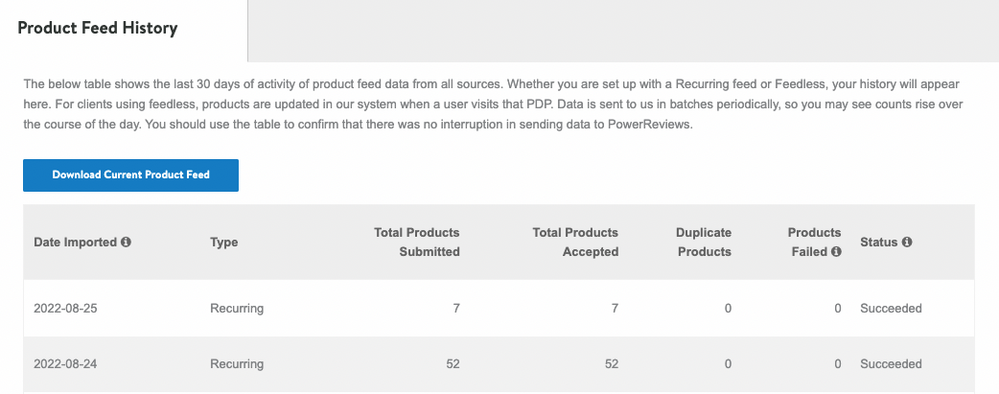Click the Products Failed column header

click(x=814, y=242)
